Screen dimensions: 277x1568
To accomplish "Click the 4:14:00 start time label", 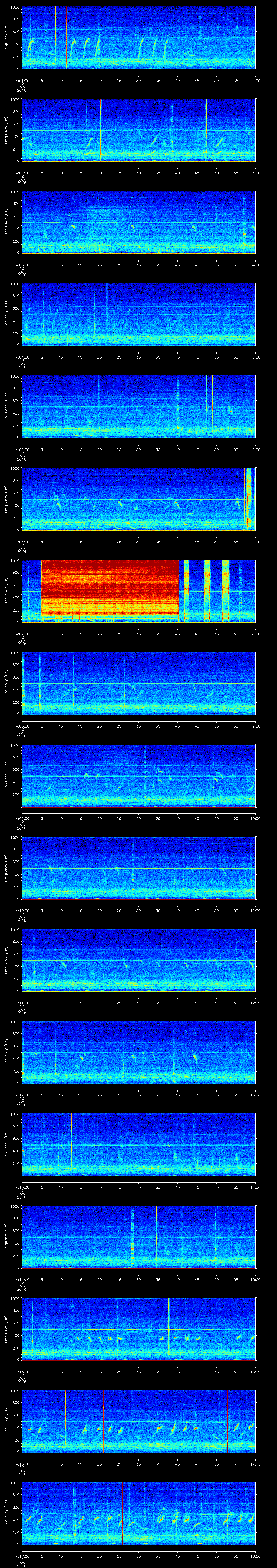I will tap(22, 1279).
